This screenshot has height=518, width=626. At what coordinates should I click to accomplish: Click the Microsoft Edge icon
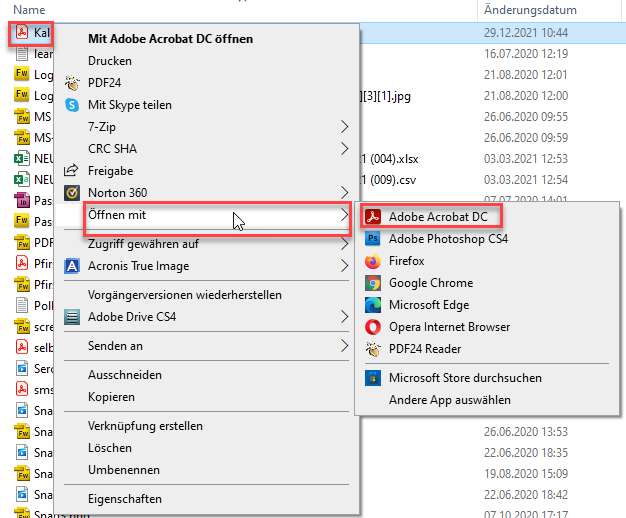coord(373,305)
